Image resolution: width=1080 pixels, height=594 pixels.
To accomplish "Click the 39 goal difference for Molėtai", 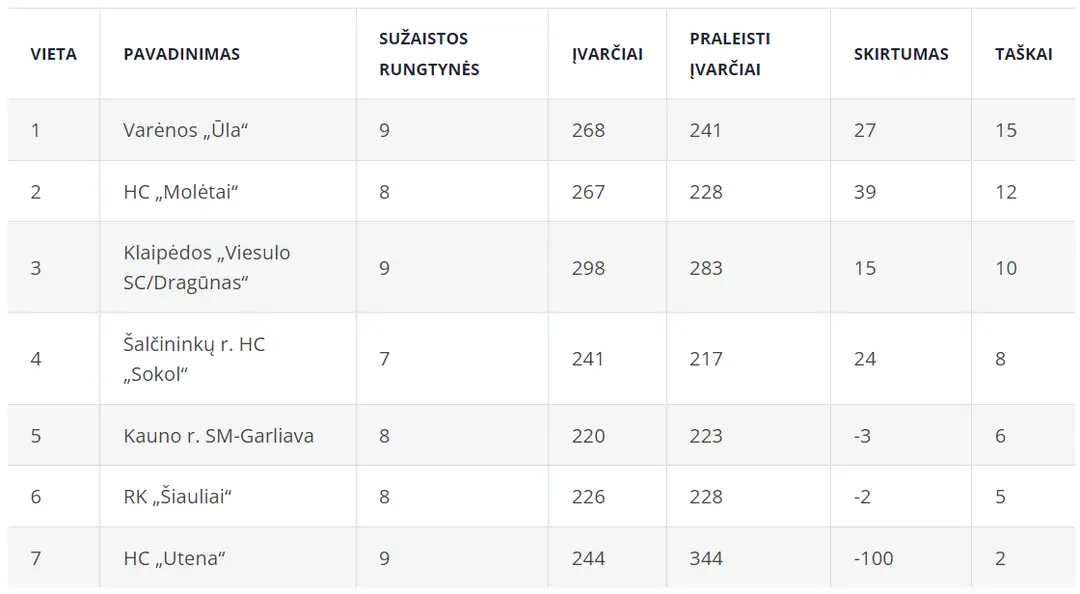I will point(865,192).
